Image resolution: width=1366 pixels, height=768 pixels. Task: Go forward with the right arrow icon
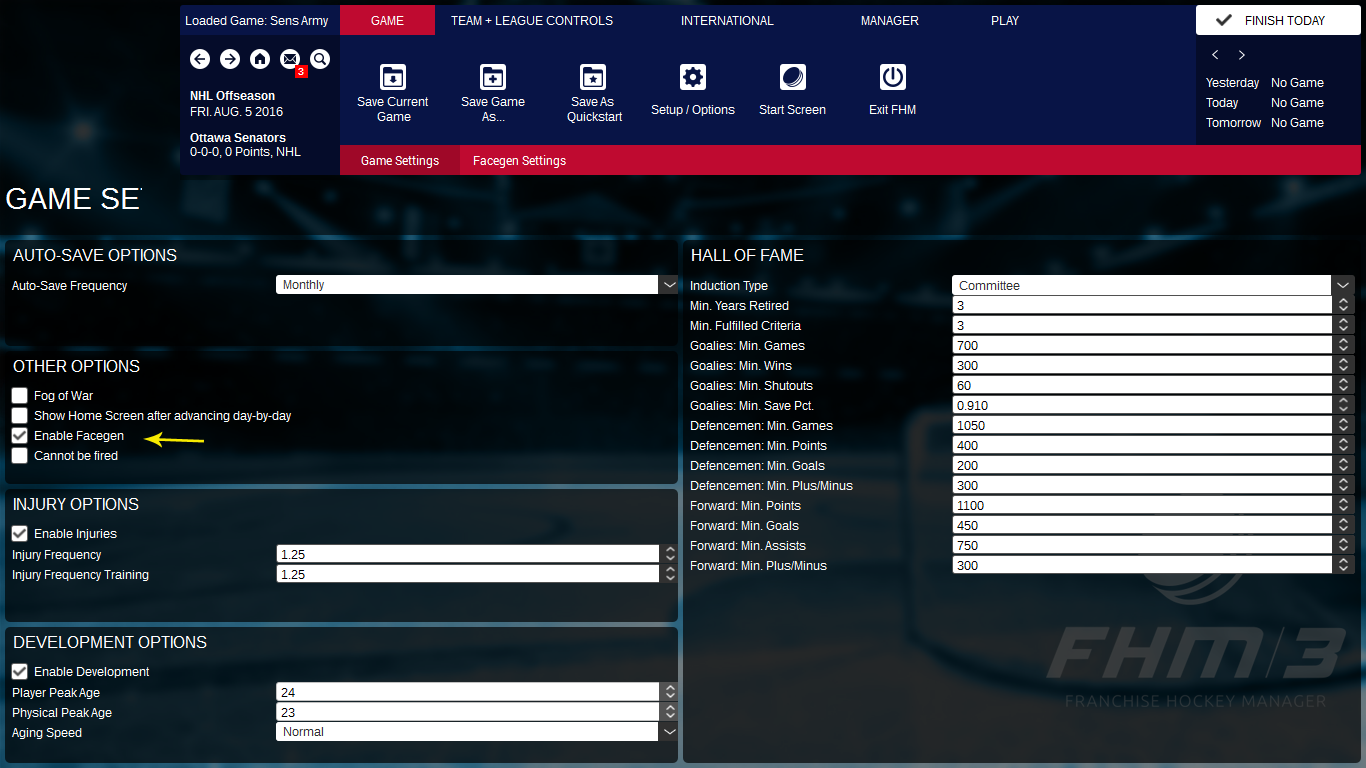[230, 59]
